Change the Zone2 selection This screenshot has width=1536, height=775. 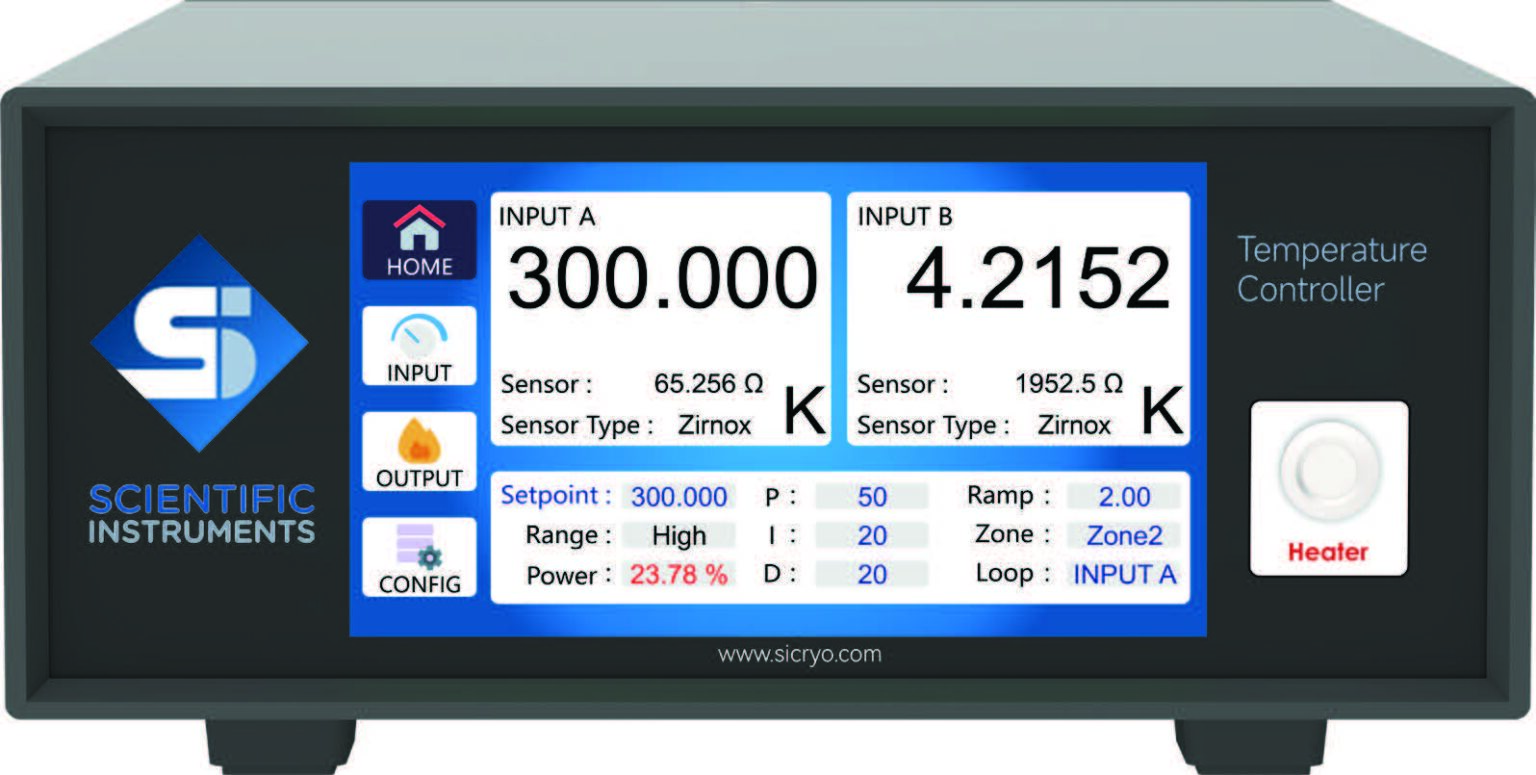pos(1125,536)
